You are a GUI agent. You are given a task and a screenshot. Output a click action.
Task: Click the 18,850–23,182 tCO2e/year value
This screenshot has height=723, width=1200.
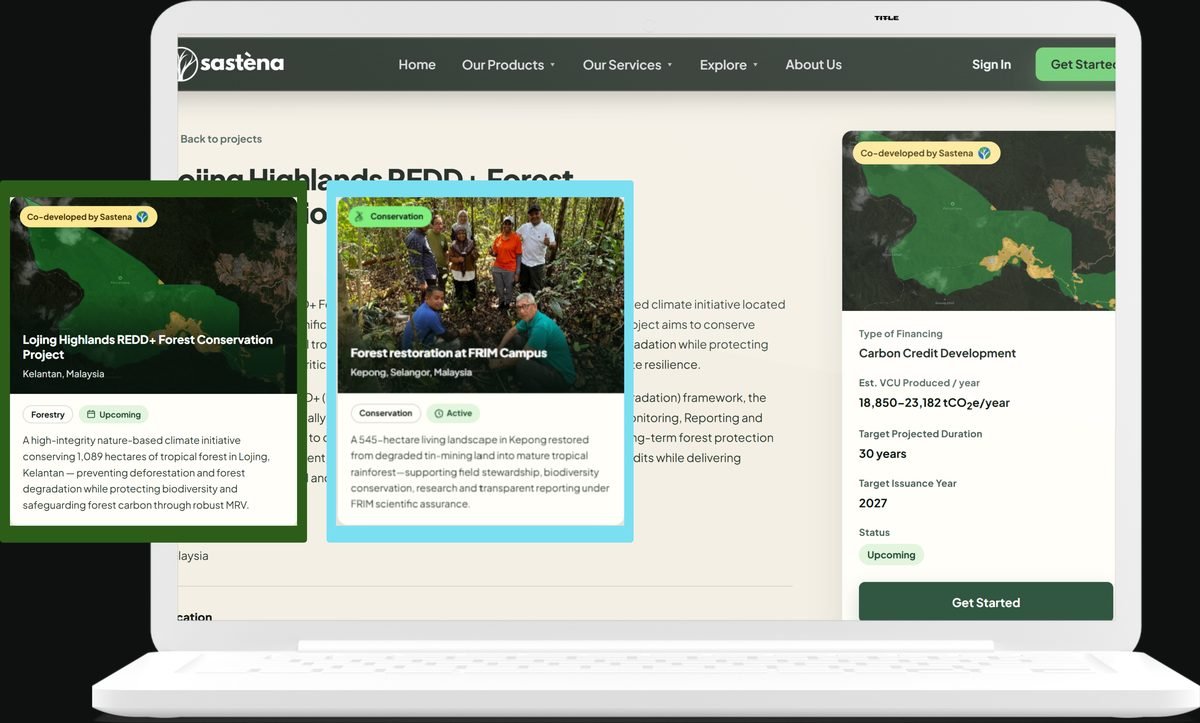pyautogui.click(x=934, y=403)
